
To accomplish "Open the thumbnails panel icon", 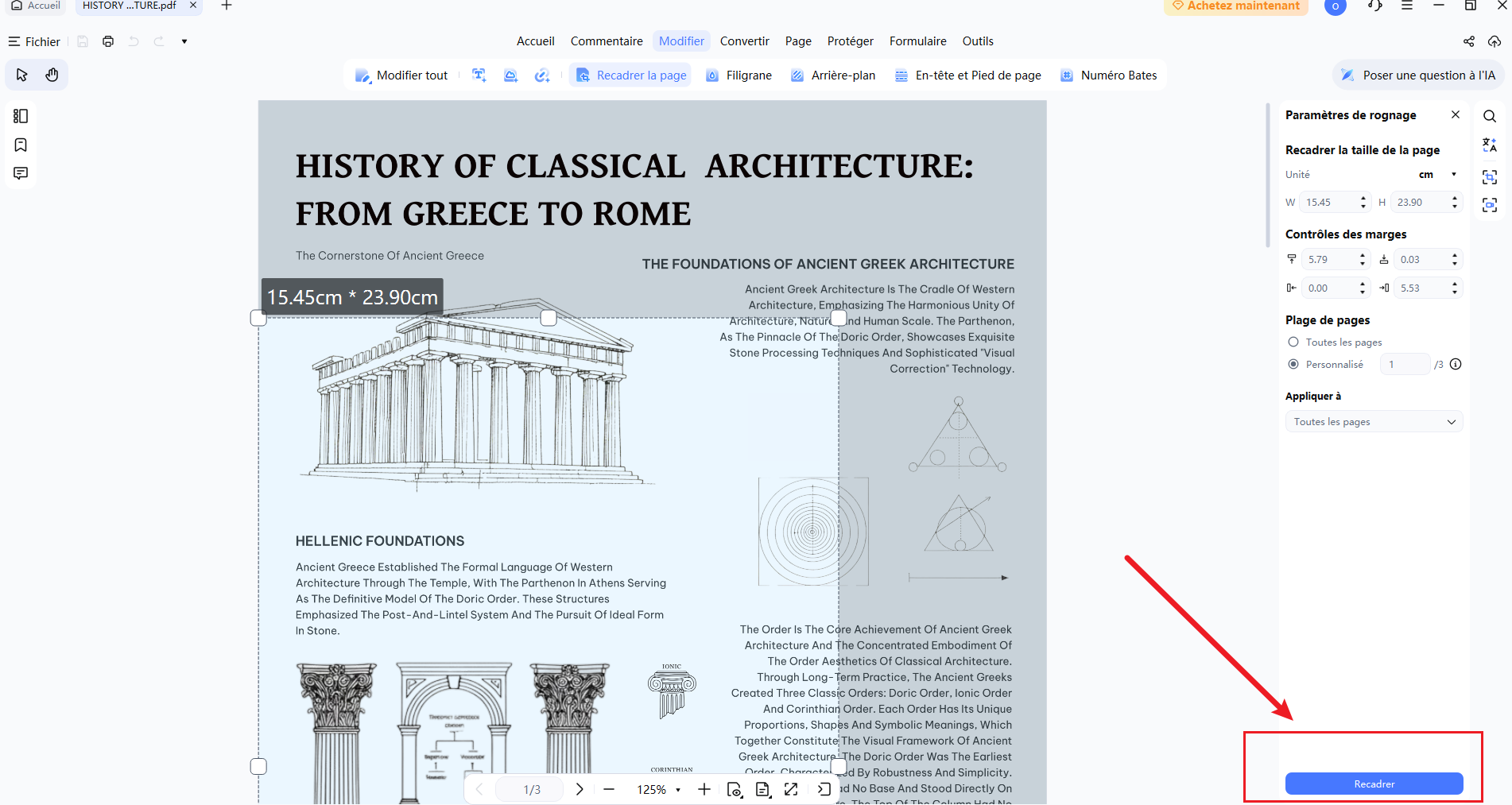I will coord(21,116).
